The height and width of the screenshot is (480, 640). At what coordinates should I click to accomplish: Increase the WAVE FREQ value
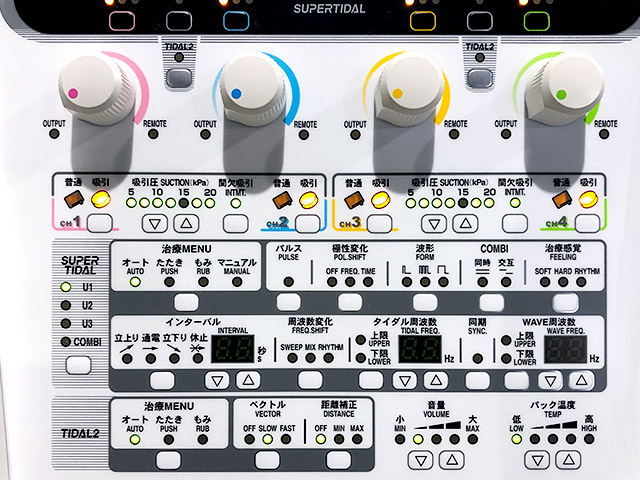[582, 380]
